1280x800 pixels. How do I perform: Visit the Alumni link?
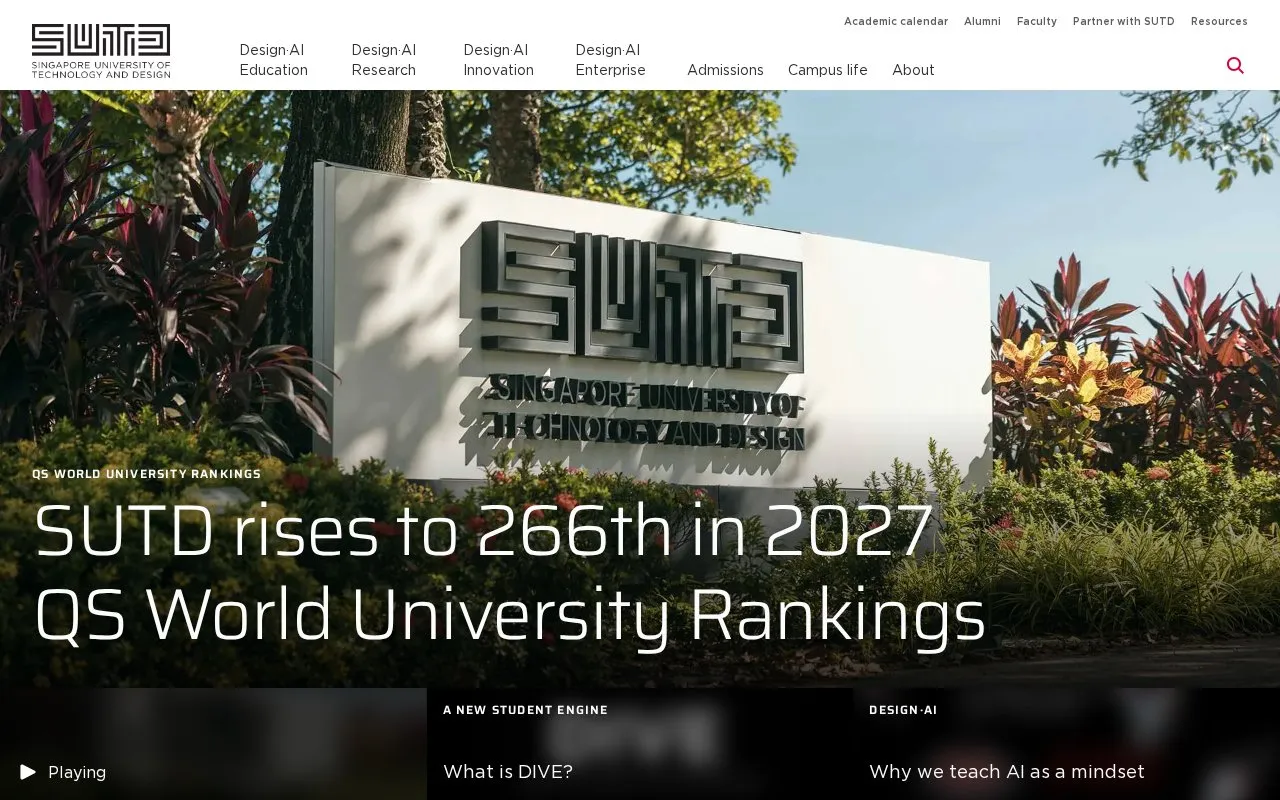coord(982,21)
